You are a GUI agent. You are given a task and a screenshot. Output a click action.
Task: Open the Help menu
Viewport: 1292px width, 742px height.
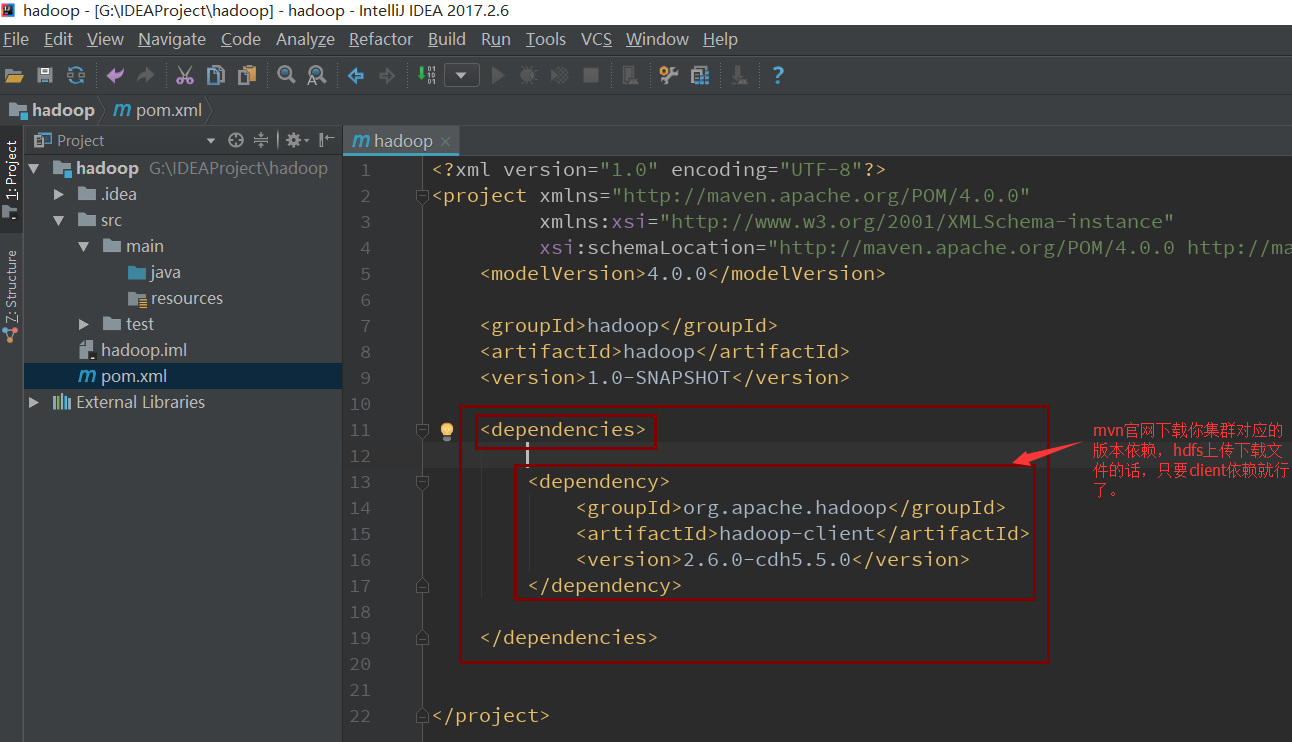tap(720, 39)
